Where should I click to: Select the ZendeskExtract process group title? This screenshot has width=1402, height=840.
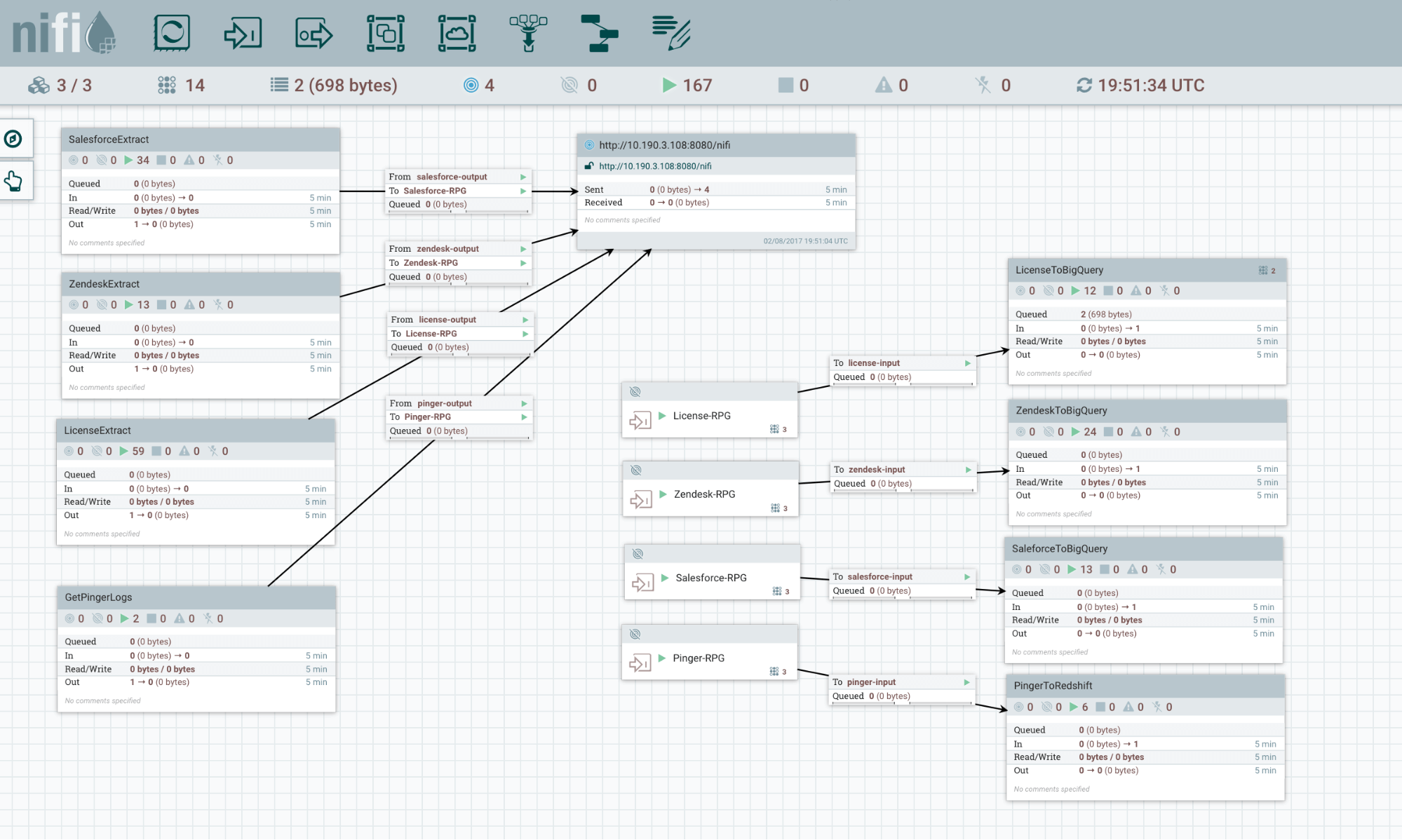click(104, 284)
